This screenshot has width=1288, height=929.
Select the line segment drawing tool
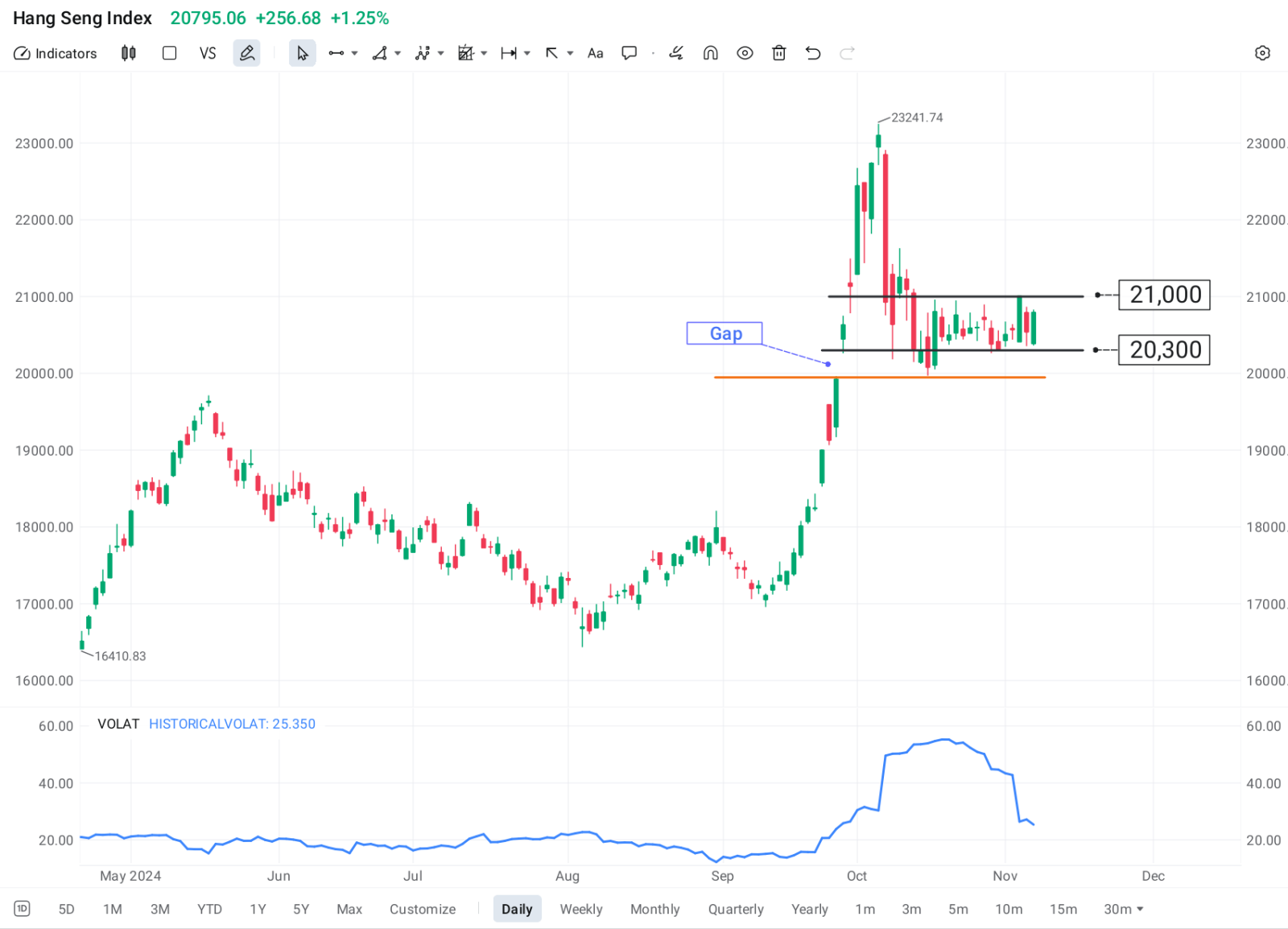click(x=336, y=53)
